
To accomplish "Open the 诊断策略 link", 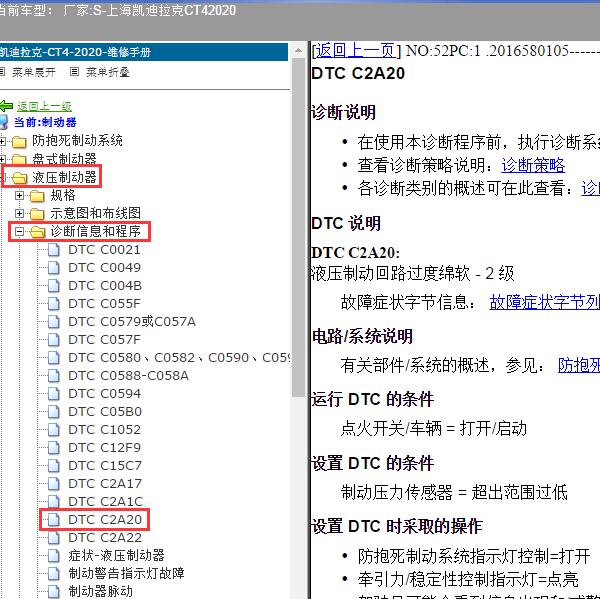I will [x=533, y=165].
